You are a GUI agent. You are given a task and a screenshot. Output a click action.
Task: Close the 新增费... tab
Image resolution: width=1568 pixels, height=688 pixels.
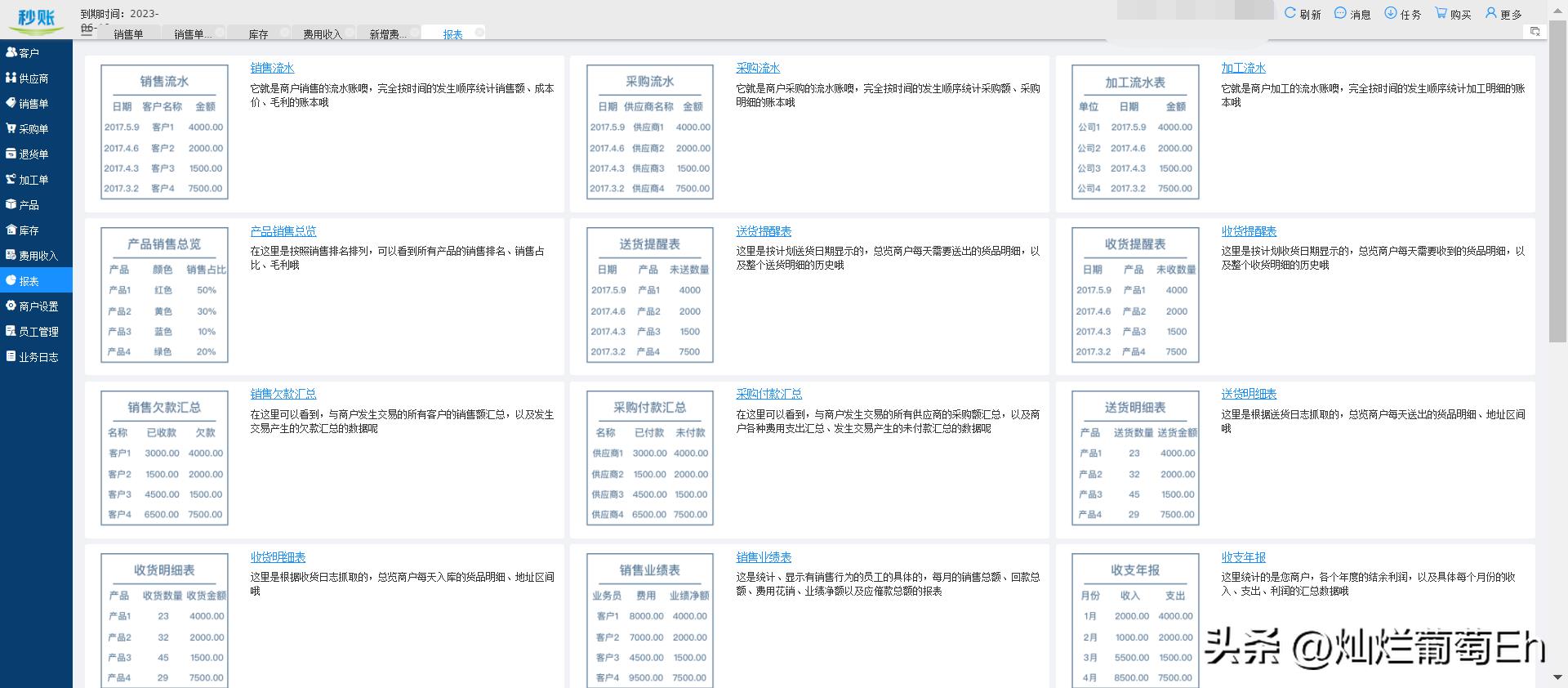click(415, 32)
